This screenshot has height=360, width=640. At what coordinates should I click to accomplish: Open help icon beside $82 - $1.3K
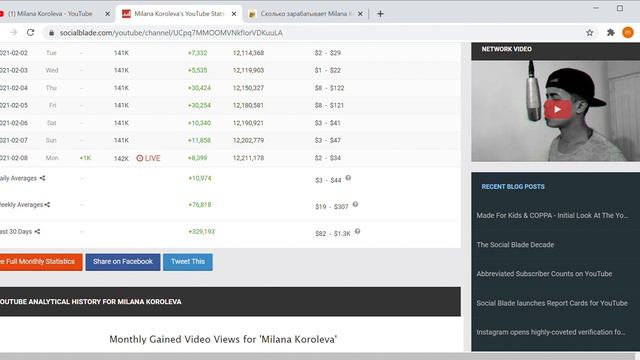357,231
